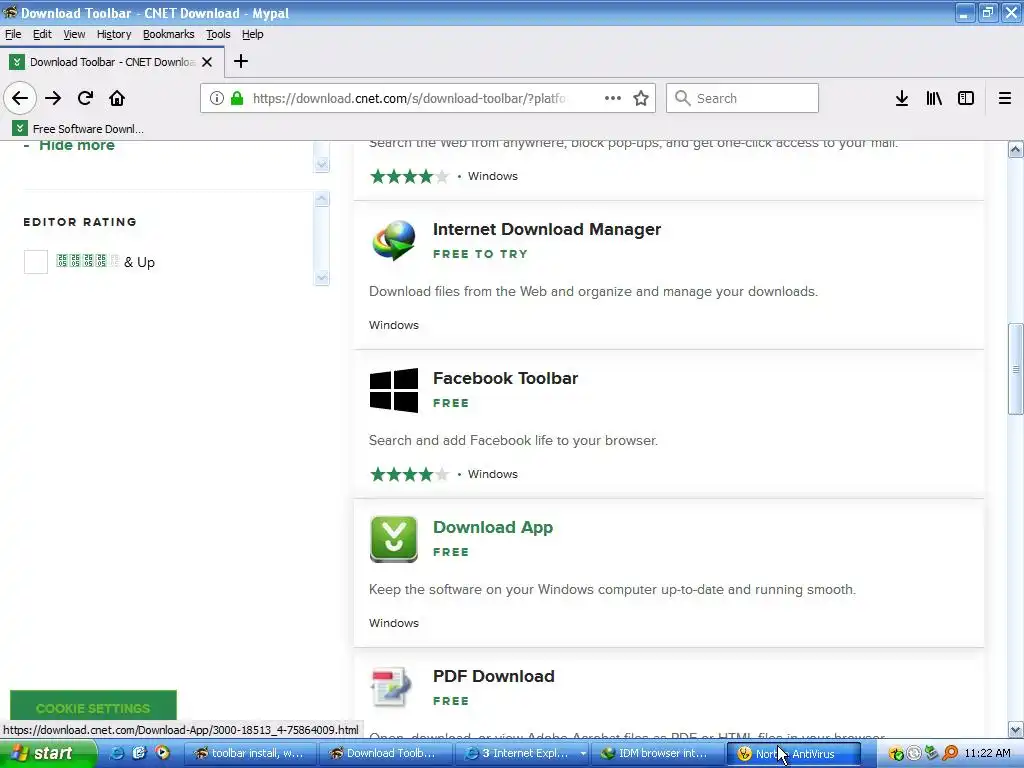This screenshot has height=768, width=1024.
Task: Click the 11:22 AM clock
Action: [987, 753]
